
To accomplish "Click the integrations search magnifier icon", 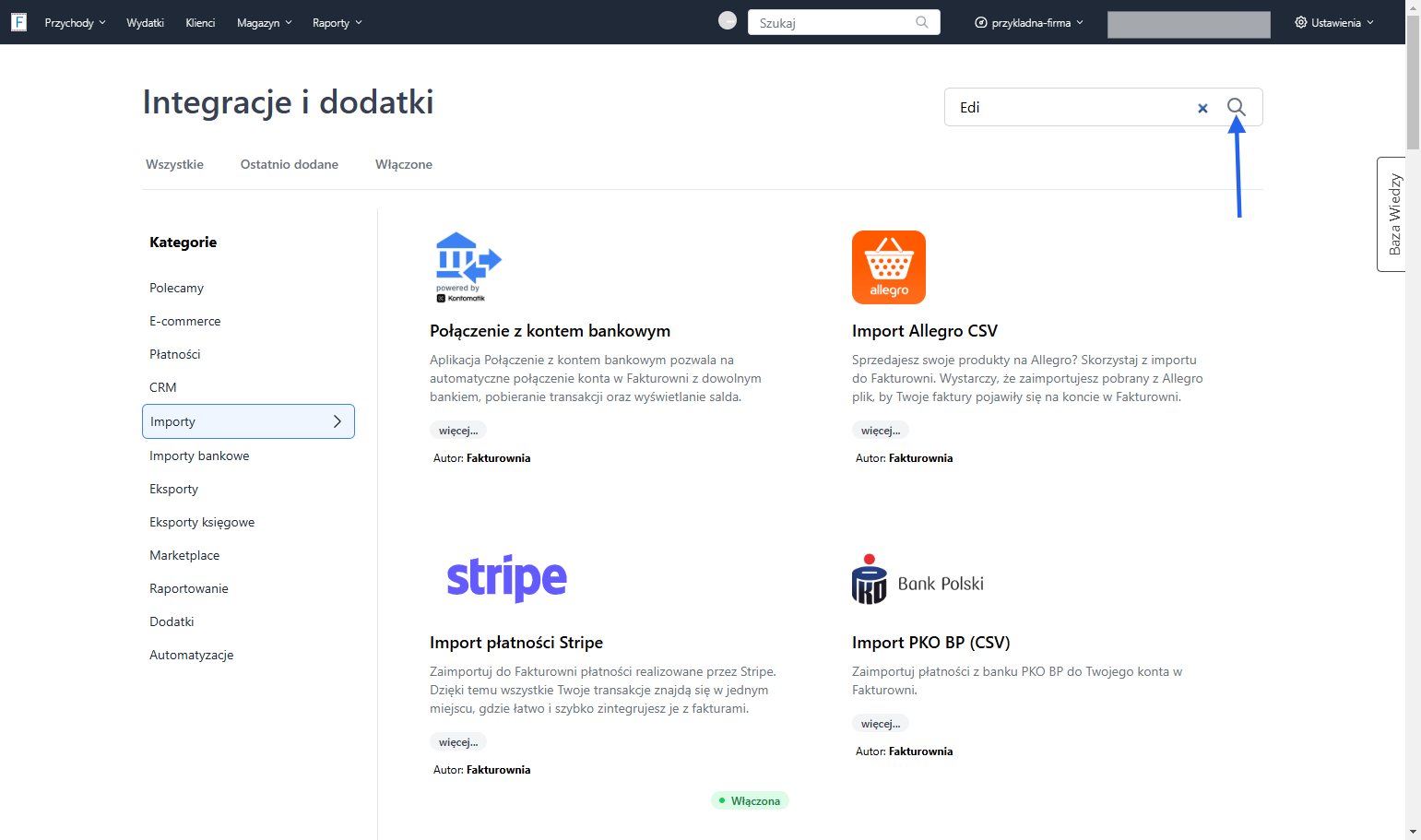I will (1237, 107).
